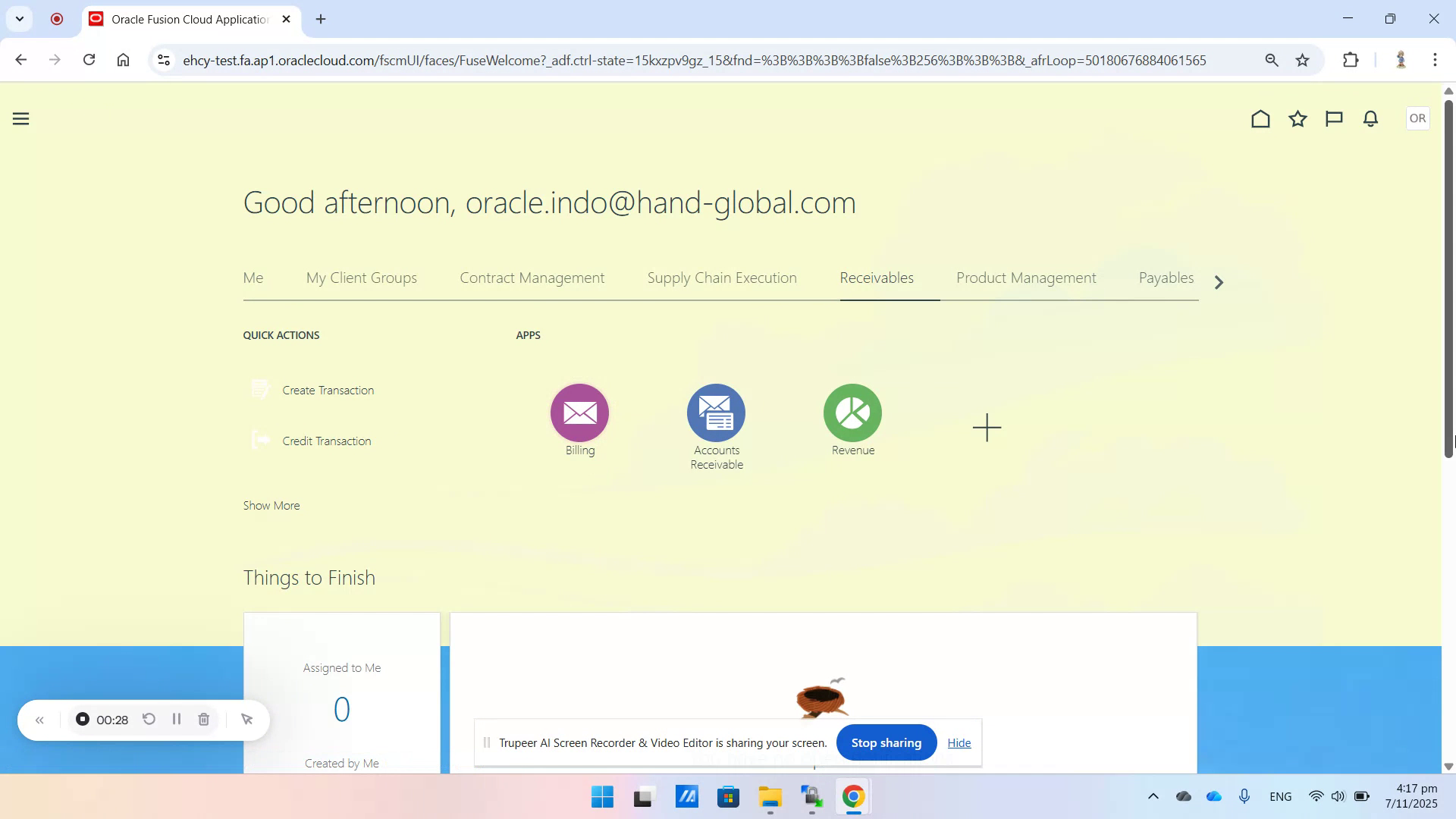This screenshot has width=1456, height=819.
Task: Open the Revenue app
Action: [x=852, y=413]
